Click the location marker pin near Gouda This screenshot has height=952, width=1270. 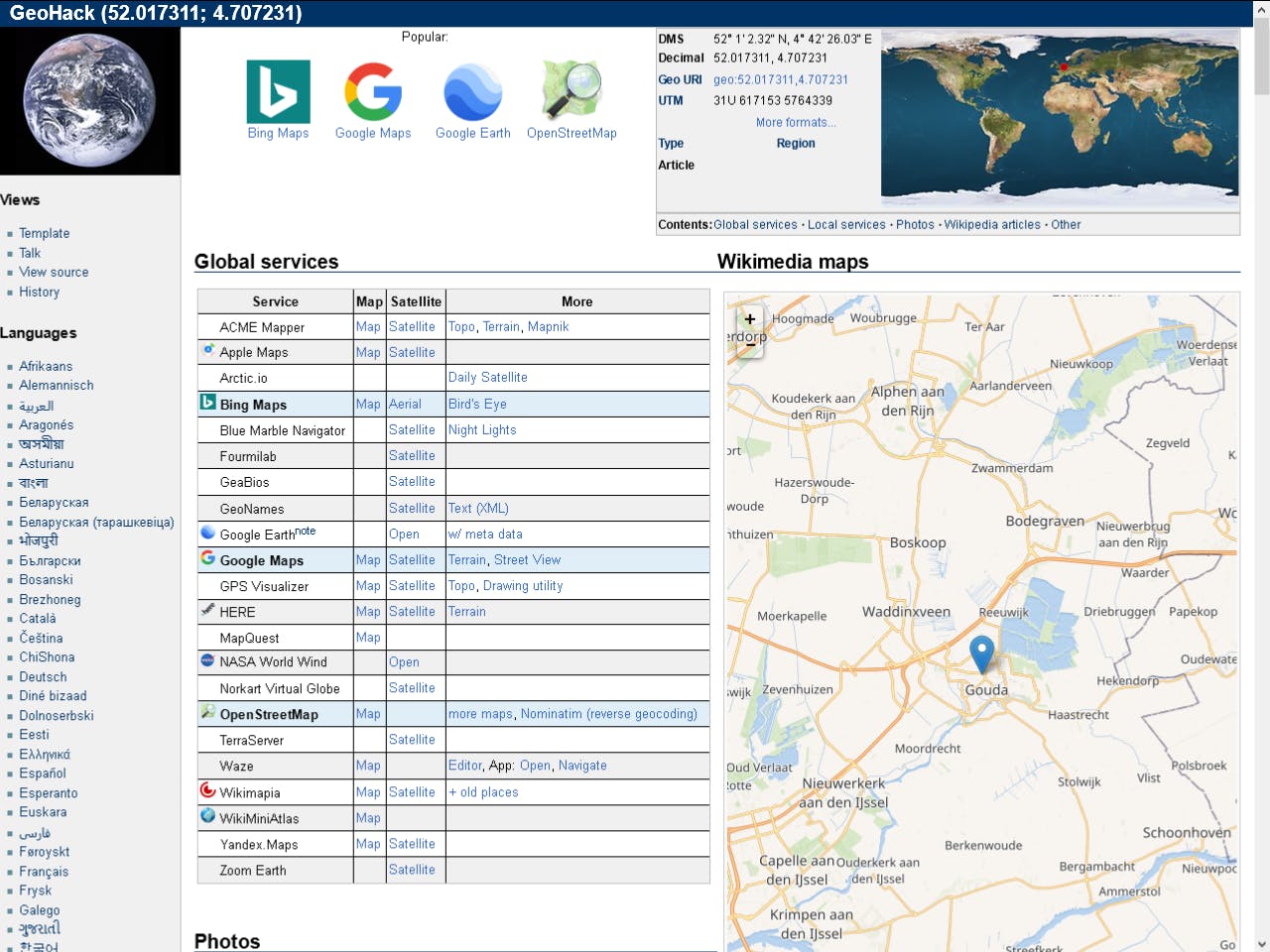tap(981, 652)
